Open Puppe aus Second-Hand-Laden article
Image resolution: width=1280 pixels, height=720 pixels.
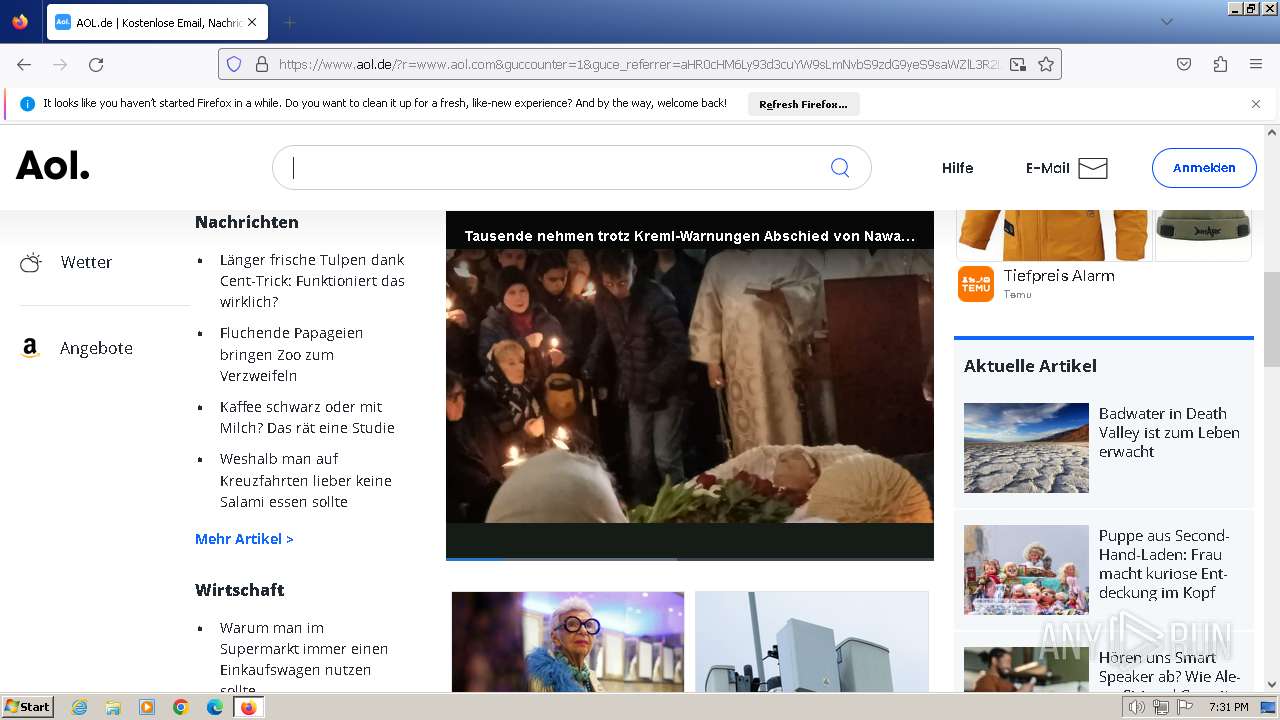coord(1164,564)
